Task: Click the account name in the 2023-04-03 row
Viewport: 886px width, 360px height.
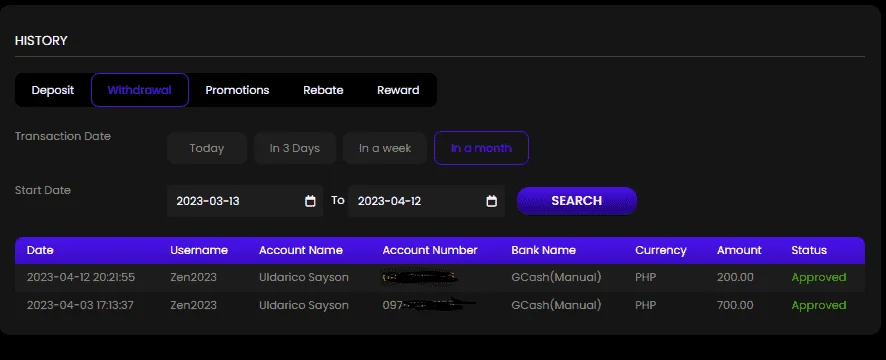Action: 304,305
